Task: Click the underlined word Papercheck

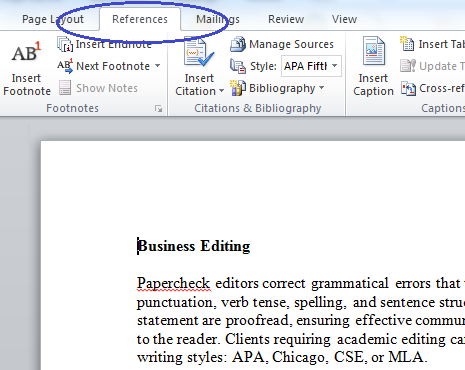Action: coord(173,283)
